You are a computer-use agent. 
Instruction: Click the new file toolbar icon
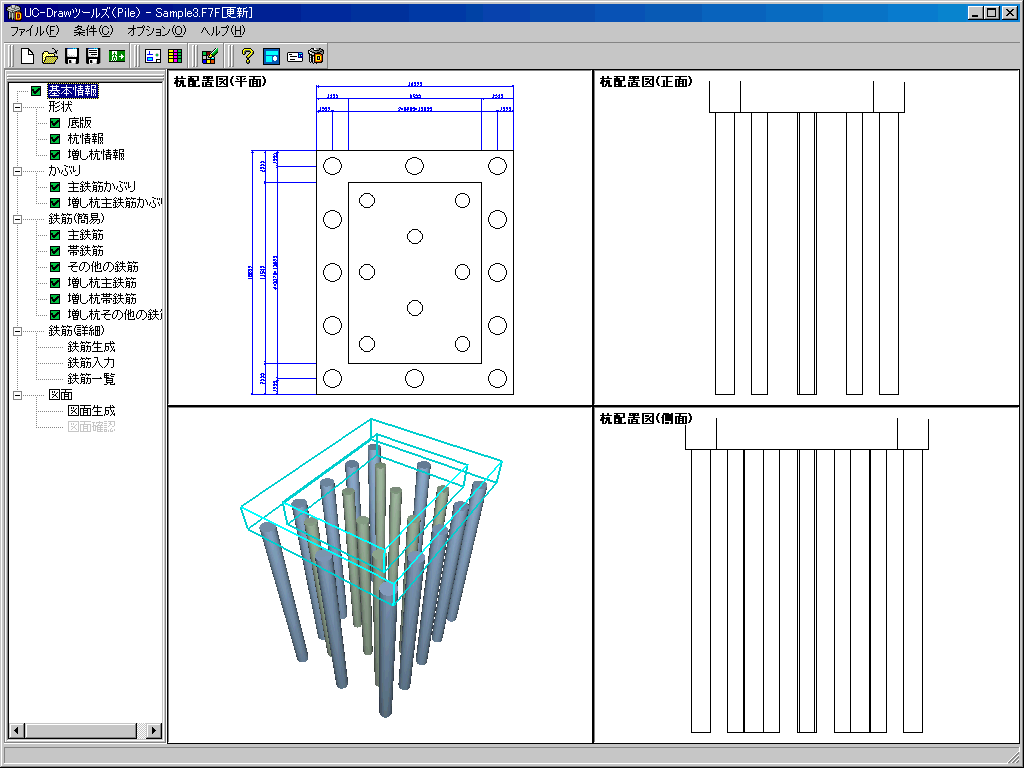pos(27,56)
